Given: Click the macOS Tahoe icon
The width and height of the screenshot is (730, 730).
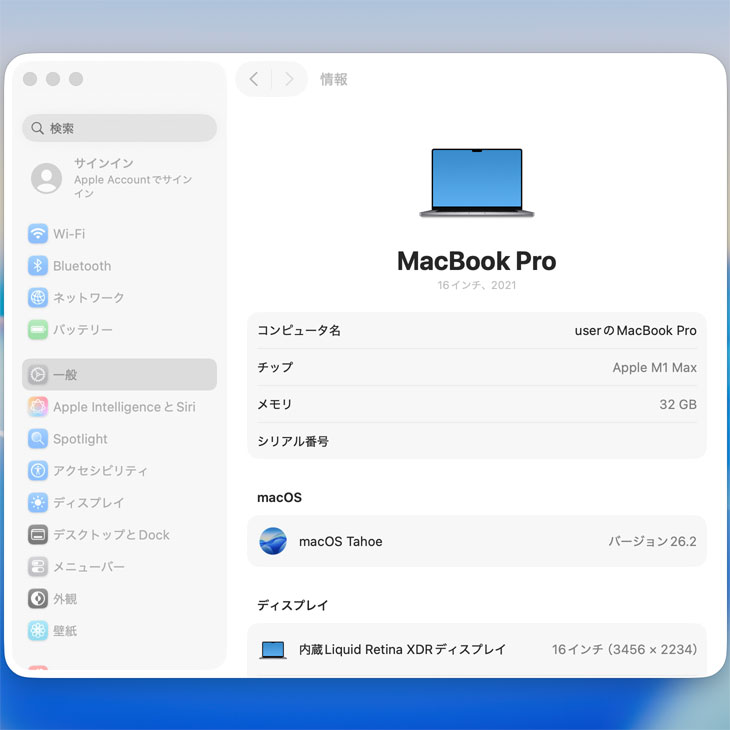Looking at the screenshot, I should (x=273, y=541).
